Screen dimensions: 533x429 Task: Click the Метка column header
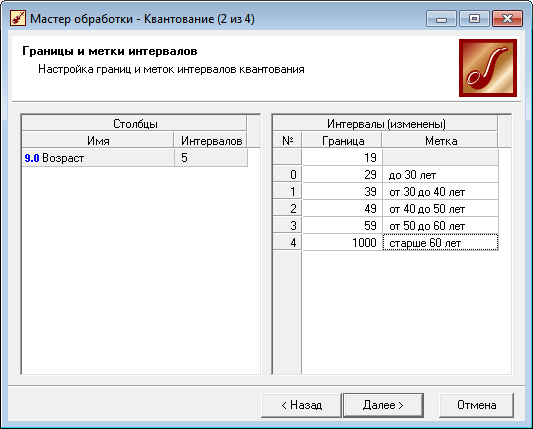441,140
